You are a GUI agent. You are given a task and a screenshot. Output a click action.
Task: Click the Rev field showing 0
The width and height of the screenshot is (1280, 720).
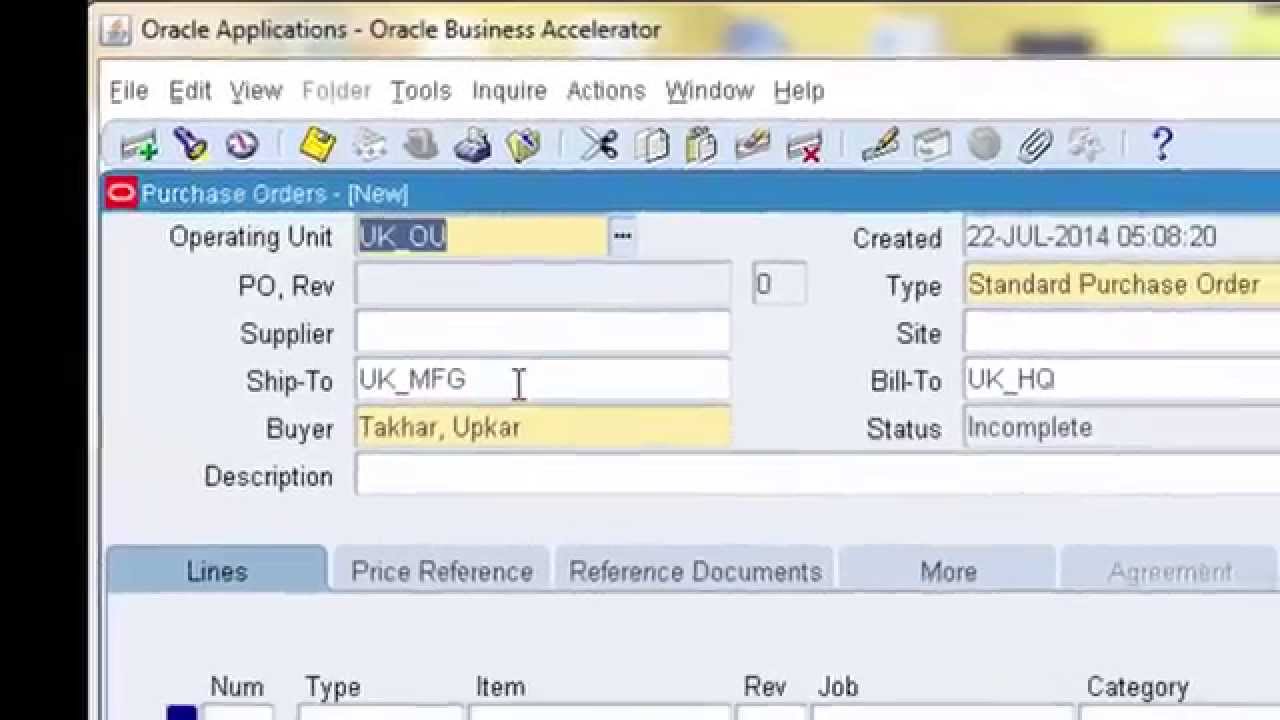click(x=779, y=285)
